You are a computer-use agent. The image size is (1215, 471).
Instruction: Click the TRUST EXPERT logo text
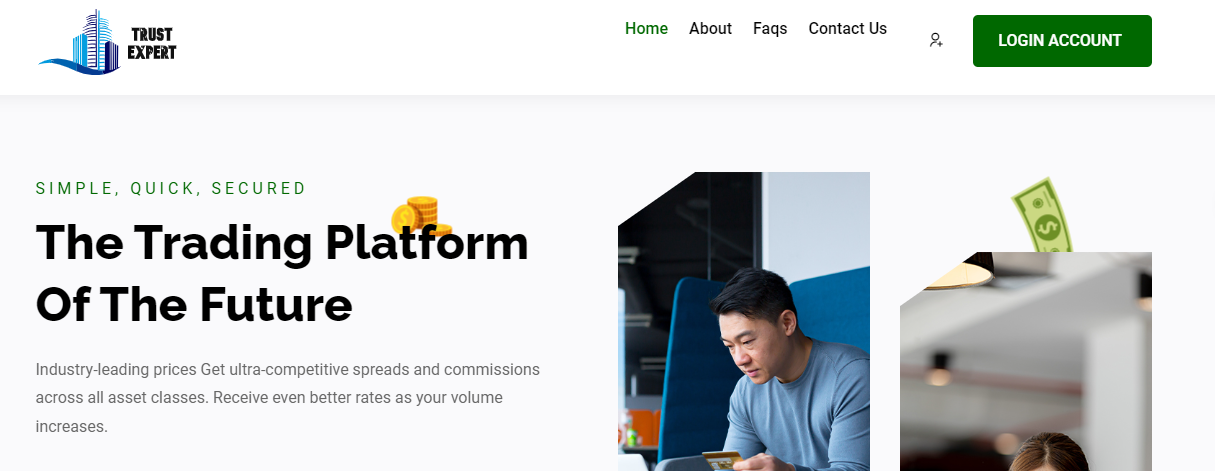[152, 44]
